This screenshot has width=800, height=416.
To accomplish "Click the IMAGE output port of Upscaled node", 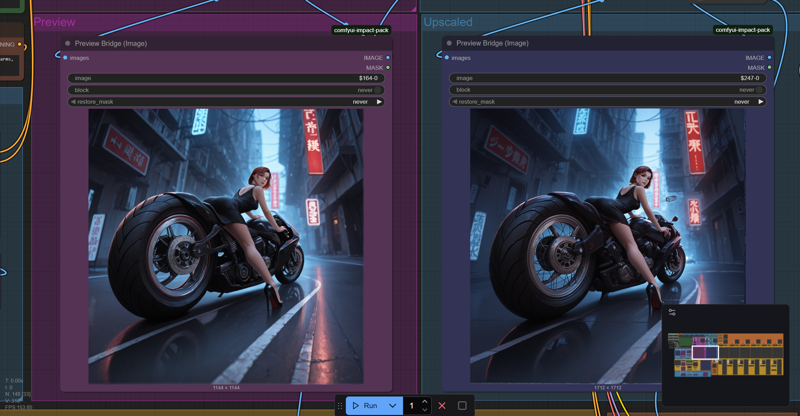I will coord(770,58).
